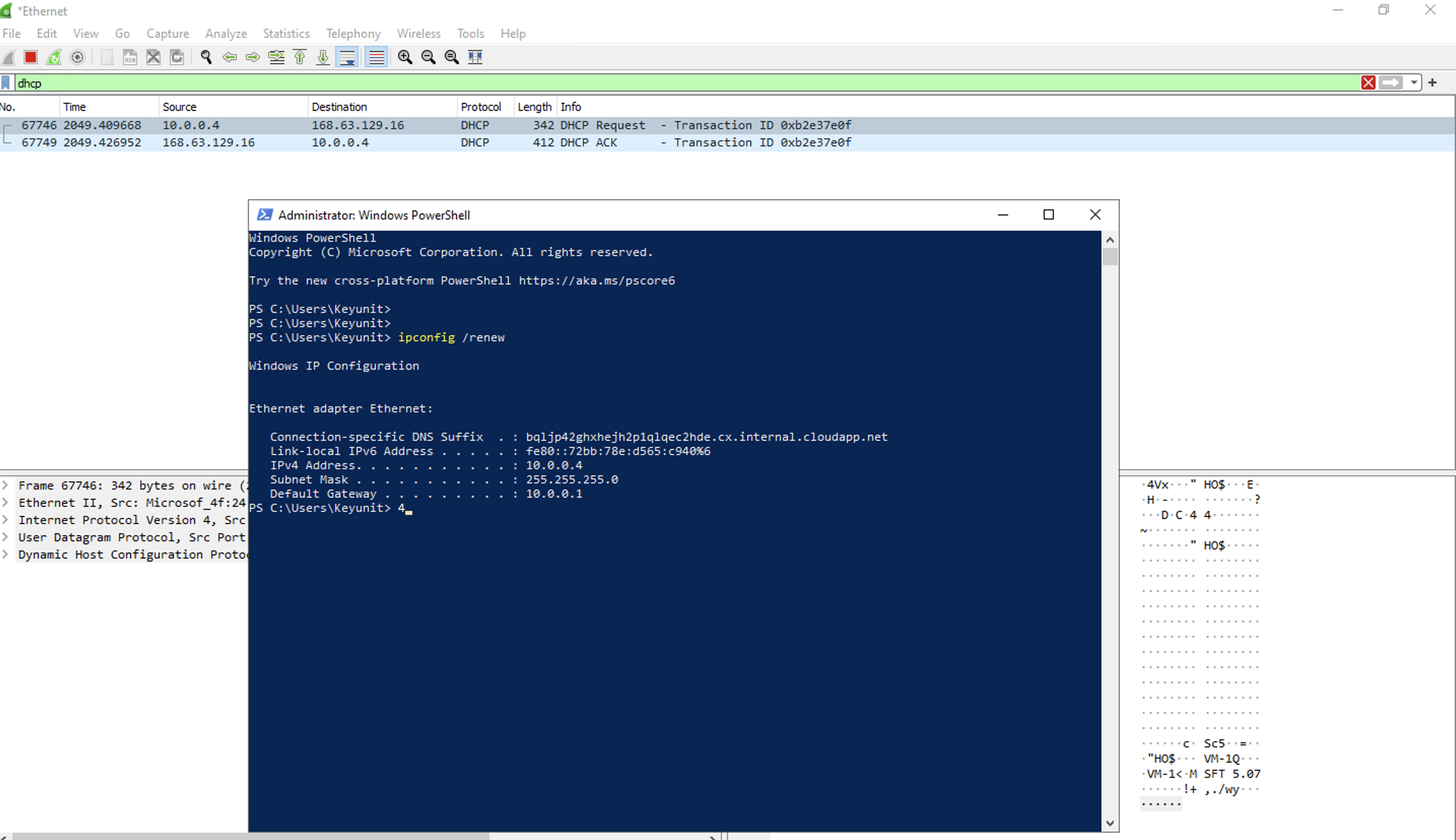The image size is (1456, 840).
Task: Apply the current display filter
Action: point(1391,82)
